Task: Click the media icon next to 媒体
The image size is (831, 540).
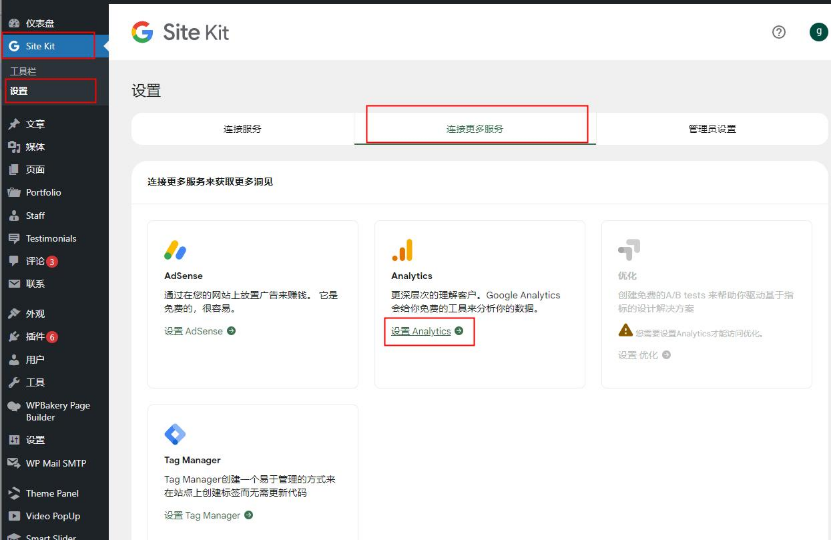Action: click(x=14, y=147)
